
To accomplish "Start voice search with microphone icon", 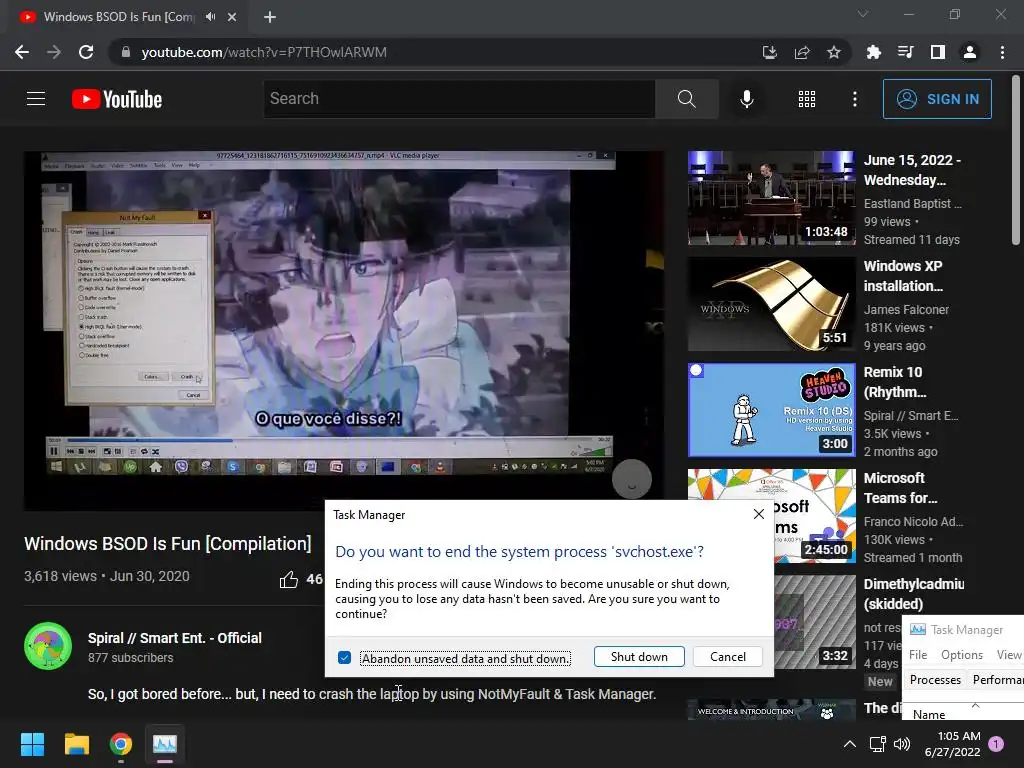I will click(x=746, y=99).
